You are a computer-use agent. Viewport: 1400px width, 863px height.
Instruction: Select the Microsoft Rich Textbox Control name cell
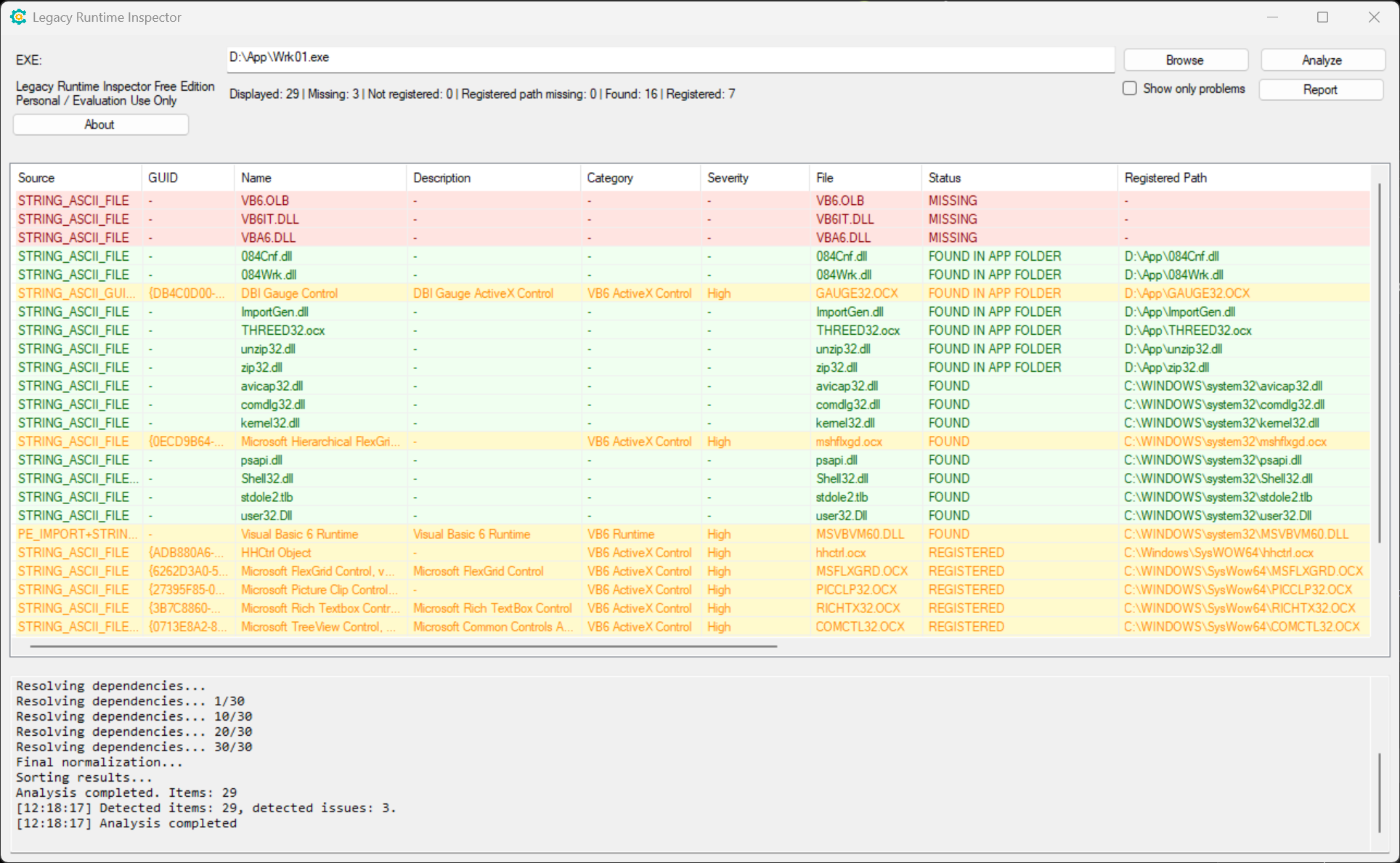coord(320,608)
